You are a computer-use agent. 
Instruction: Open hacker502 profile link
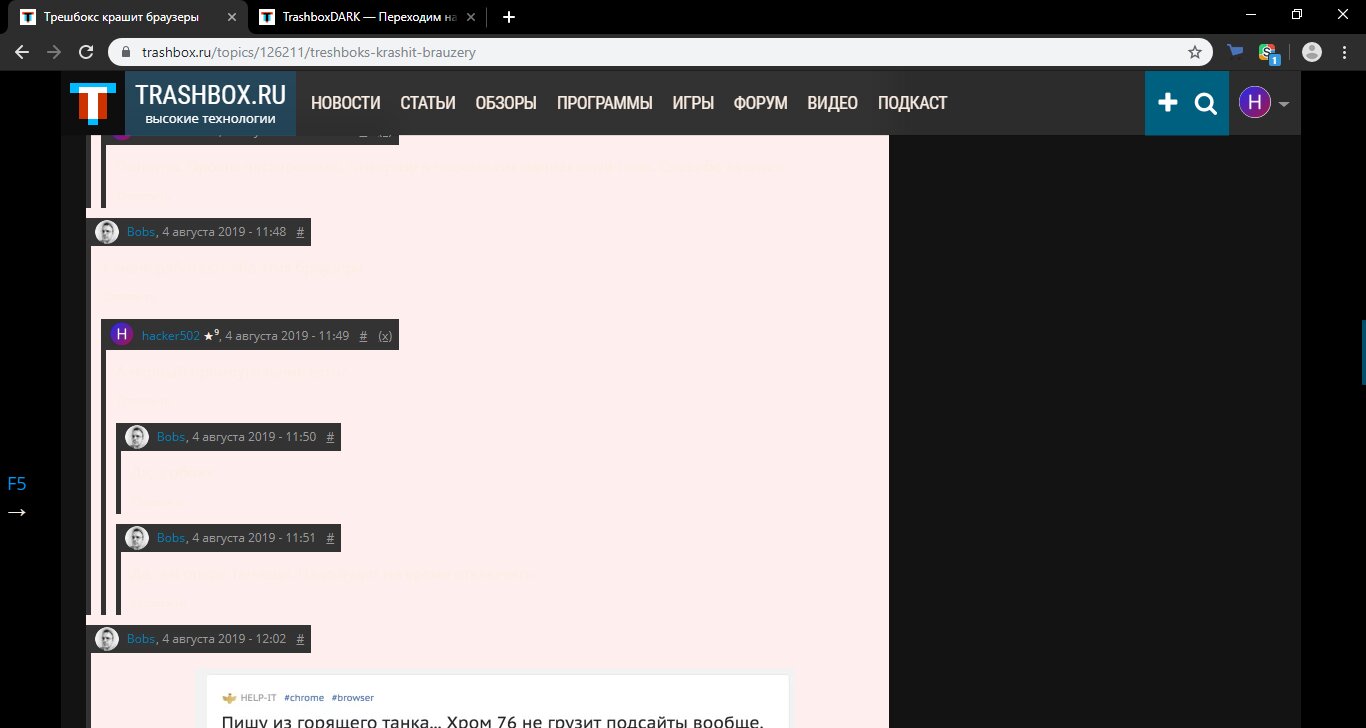171,336
